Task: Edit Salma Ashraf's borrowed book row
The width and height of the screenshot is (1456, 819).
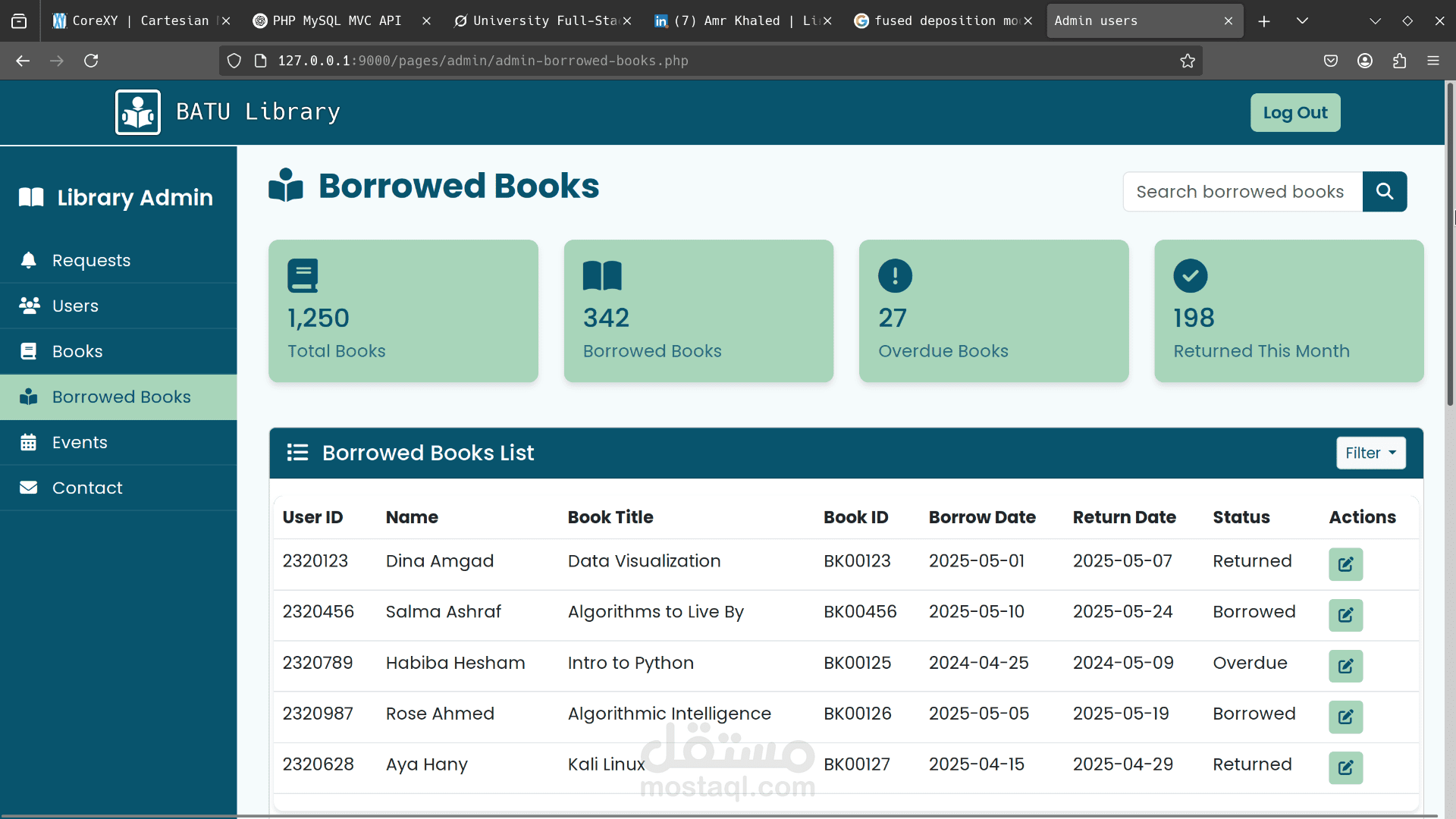Action: tap(1345, 615)
